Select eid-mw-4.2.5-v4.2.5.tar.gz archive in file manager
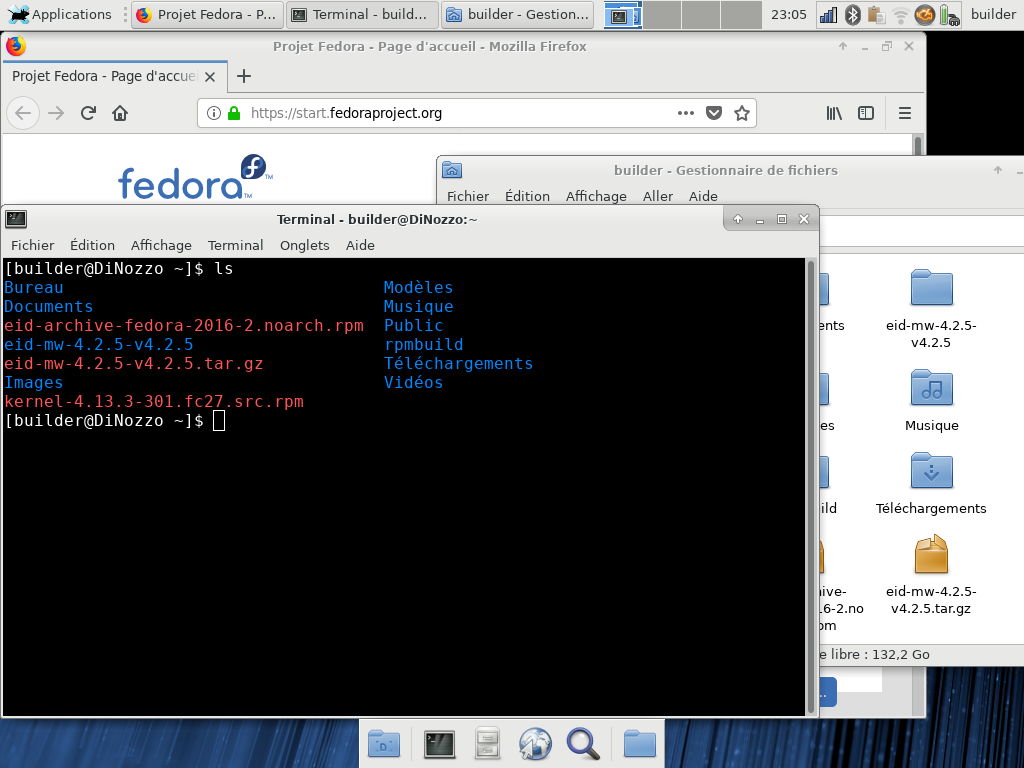The height and width of the screenshot is (768, 1024). point(931,575)
